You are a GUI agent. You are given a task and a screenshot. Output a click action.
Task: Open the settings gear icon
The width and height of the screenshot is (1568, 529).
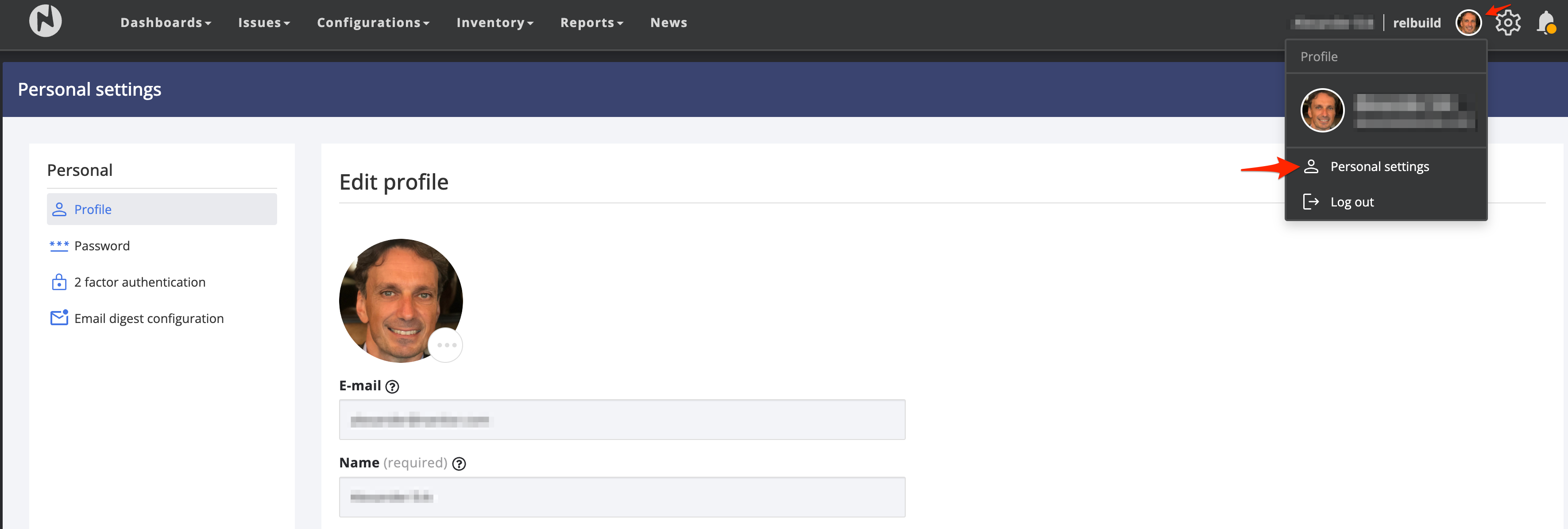click(1507, 23)
